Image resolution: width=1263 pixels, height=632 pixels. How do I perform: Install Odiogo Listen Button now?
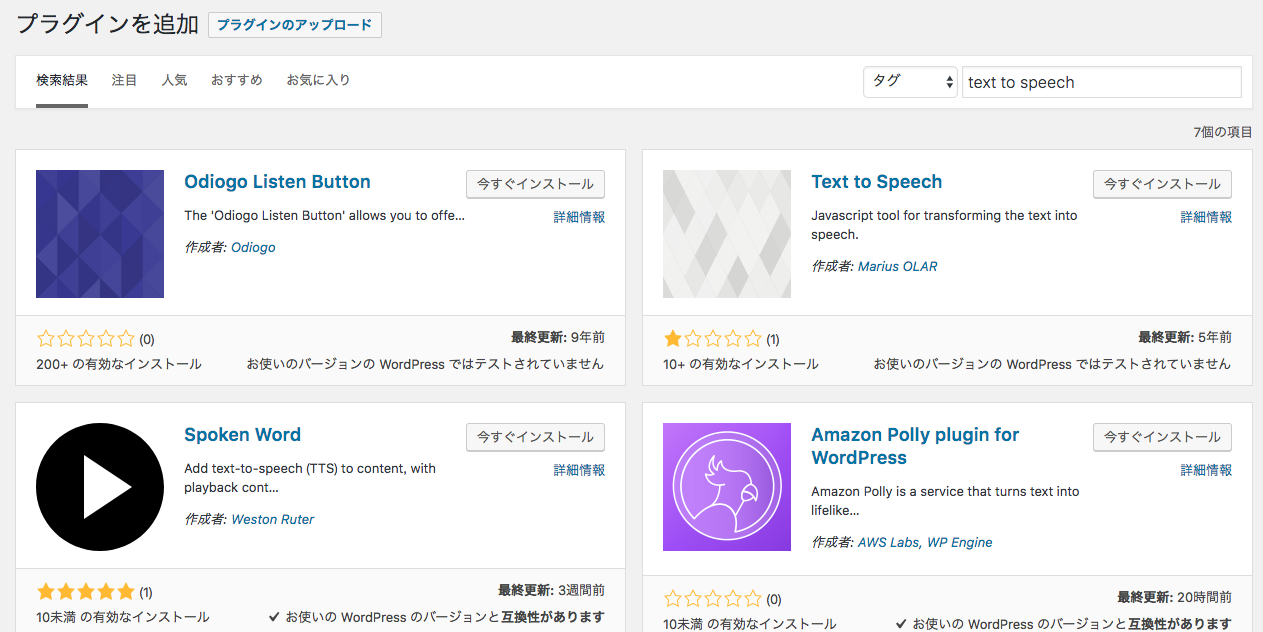535,184
